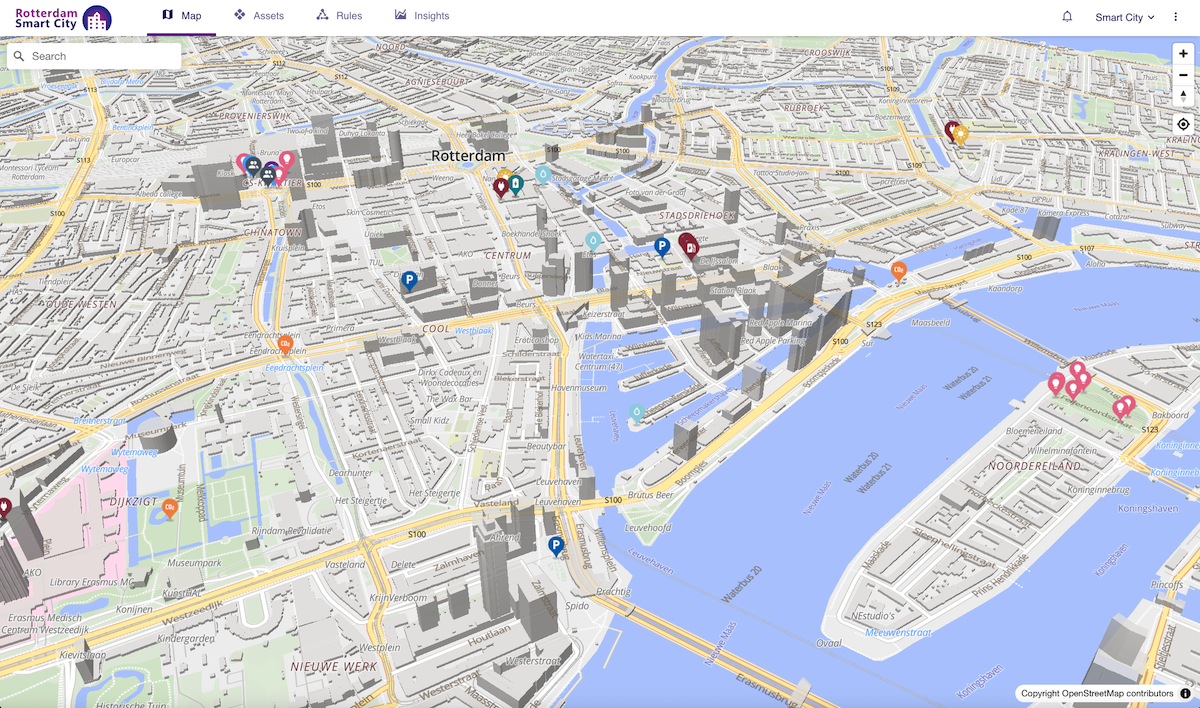Viewport: 1200px width, 708px height.
Task: Open the CO2 marker near Maasboulevard
Action: (x=899, y=270)
